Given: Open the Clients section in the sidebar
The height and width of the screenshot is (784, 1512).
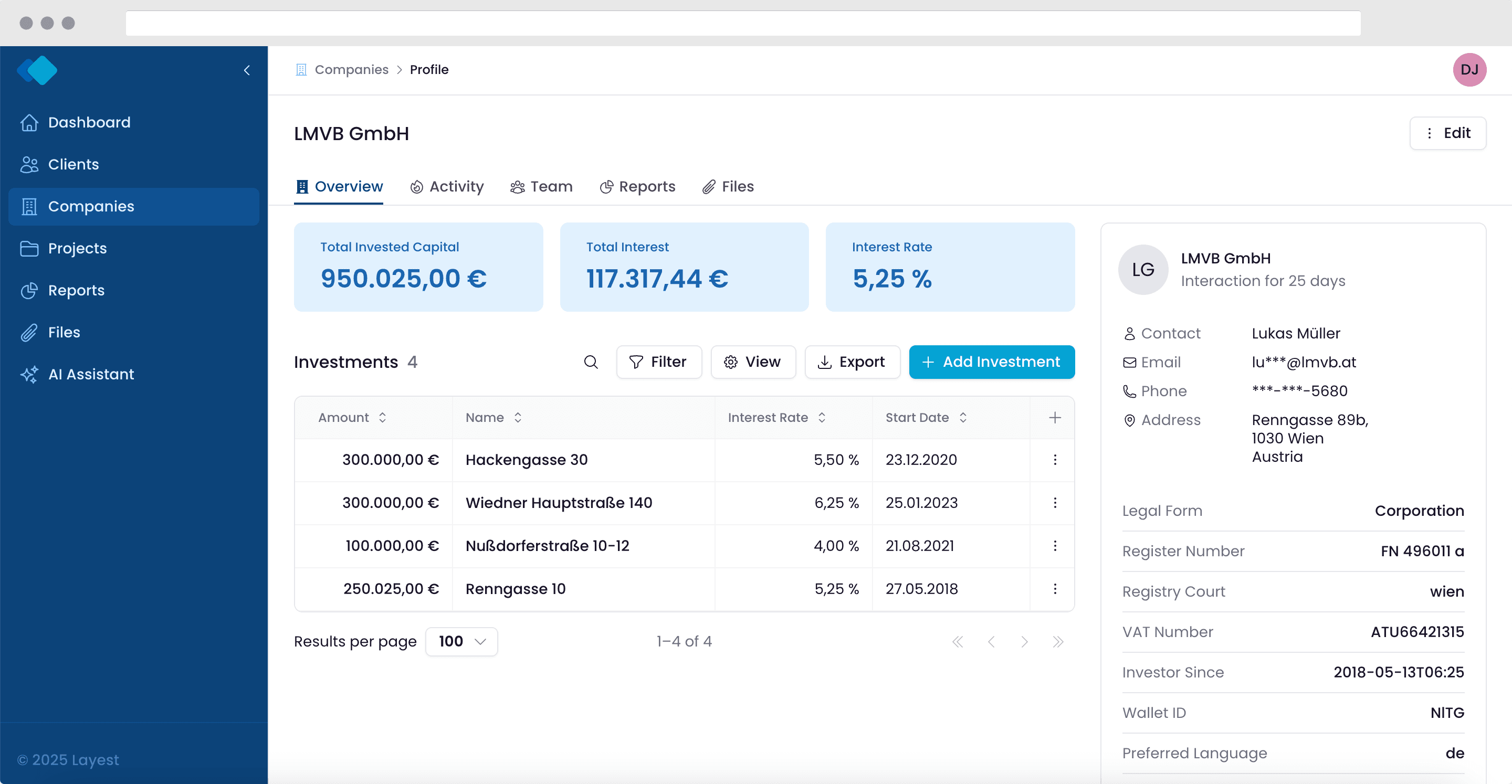Looking at the screenshot, I should tap(73, 164).
